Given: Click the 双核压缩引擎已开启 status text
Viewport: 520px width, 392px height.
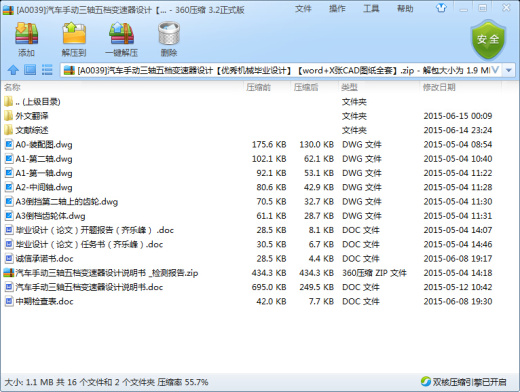Looking at the screenshot, I should pyautogui.click(x=469, y=382).
